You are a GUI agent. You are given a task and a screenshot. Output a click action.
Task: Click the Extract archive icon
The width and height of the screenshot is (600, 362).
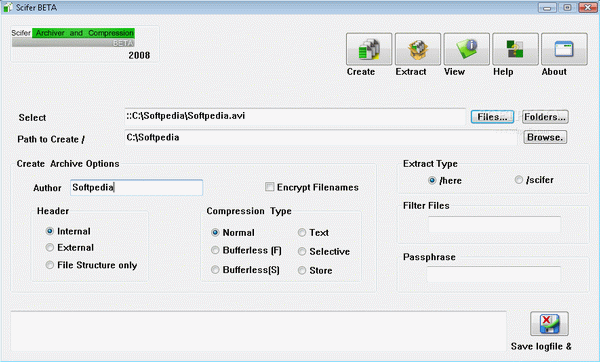coord(418,49)
